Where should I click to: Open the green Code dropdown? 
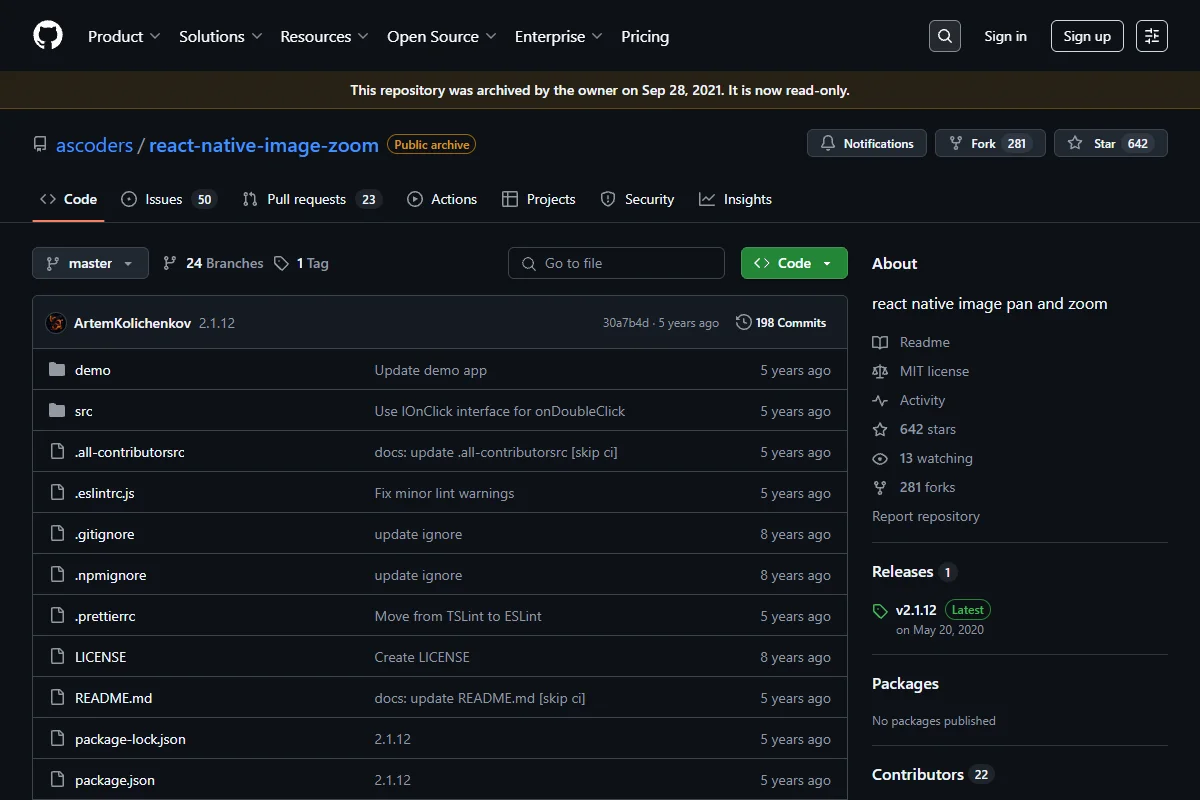tap(794, 263)
